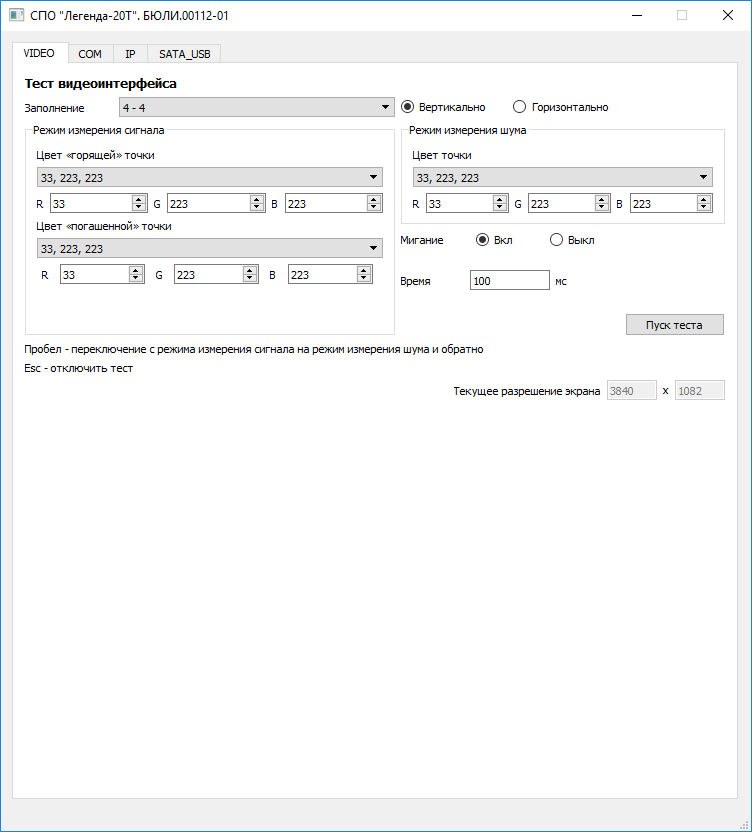This screenshot has width=752, height=832.
Task: Select the Вертикально radio button
Action: pyautogui.click(x=408, y=107)
